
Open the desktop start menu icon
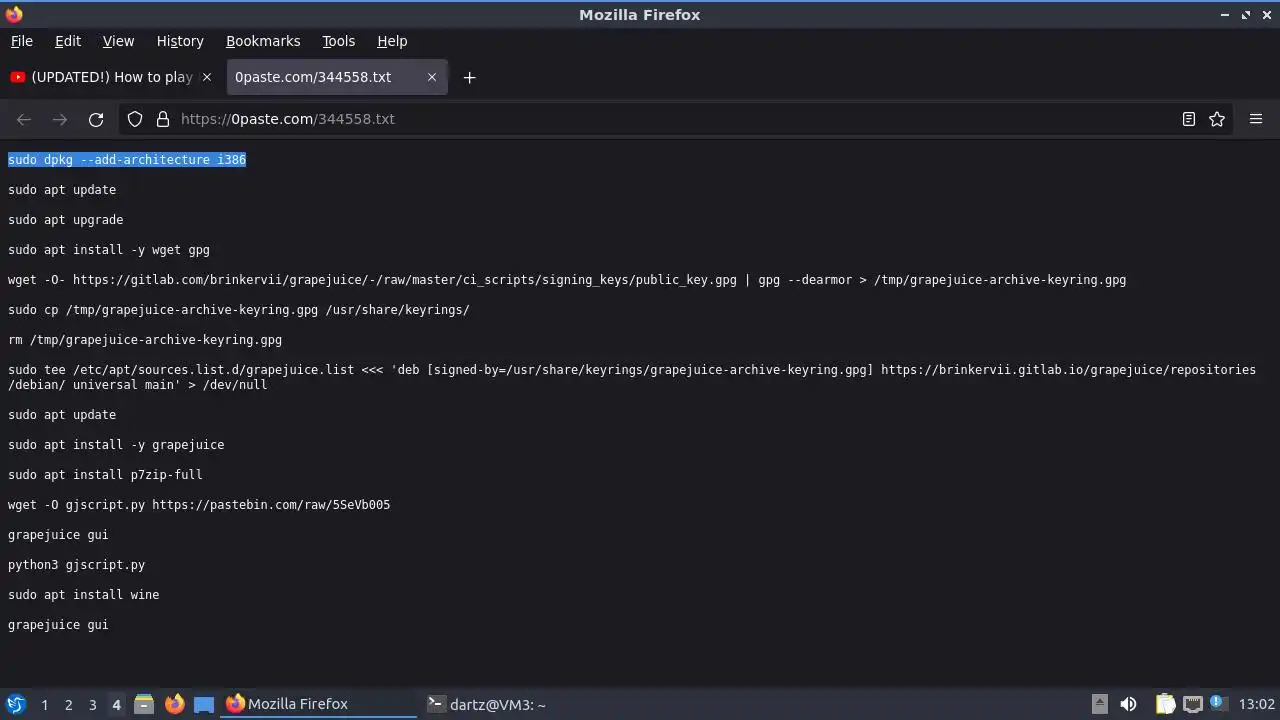pos(15,704)
